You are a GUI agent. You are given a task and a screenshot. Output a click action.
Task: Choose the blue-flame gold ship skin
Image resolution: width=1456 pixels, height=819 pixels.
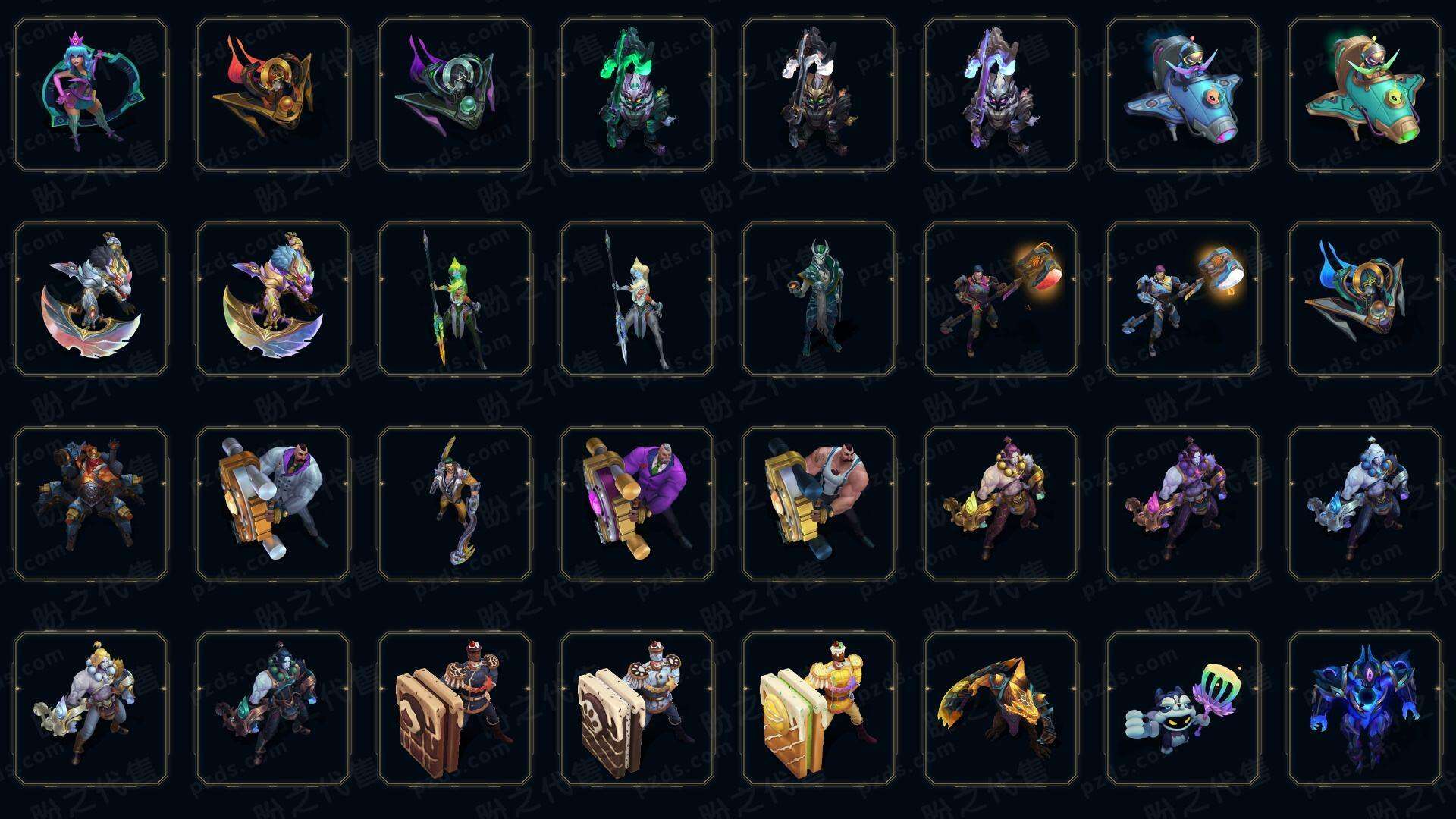click(1365, 299)
